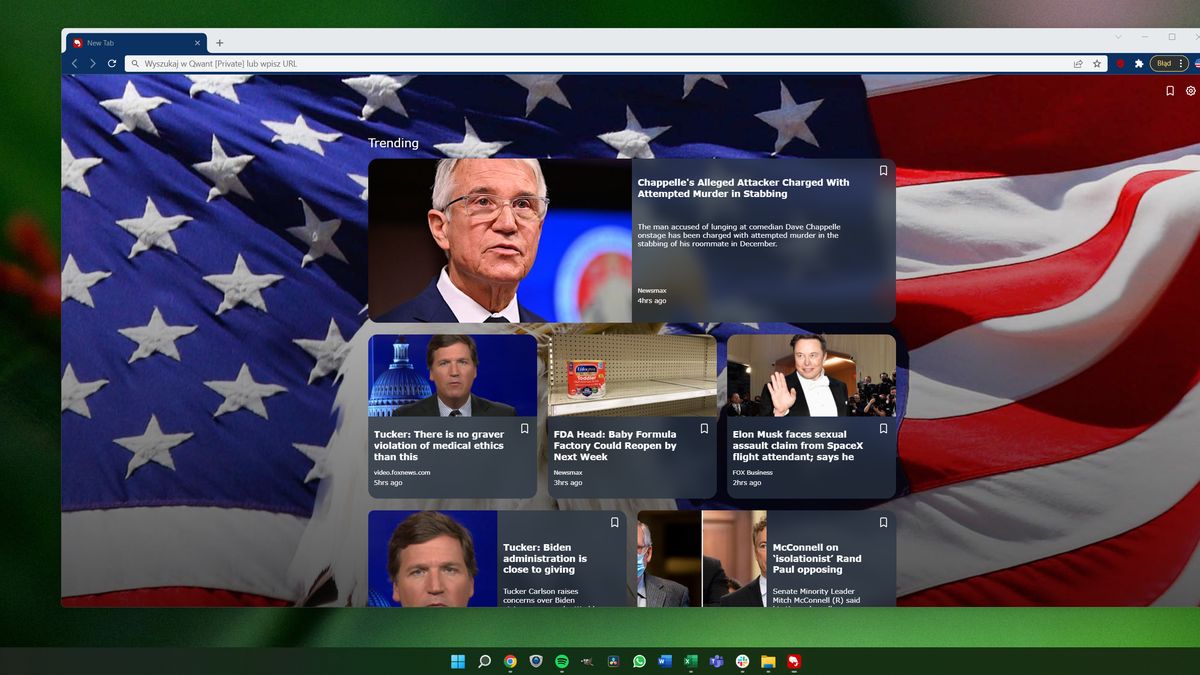Open WhatsApp from the taskbar
Viewport: 1200px width, 675px height.
[x=639, y=661]
